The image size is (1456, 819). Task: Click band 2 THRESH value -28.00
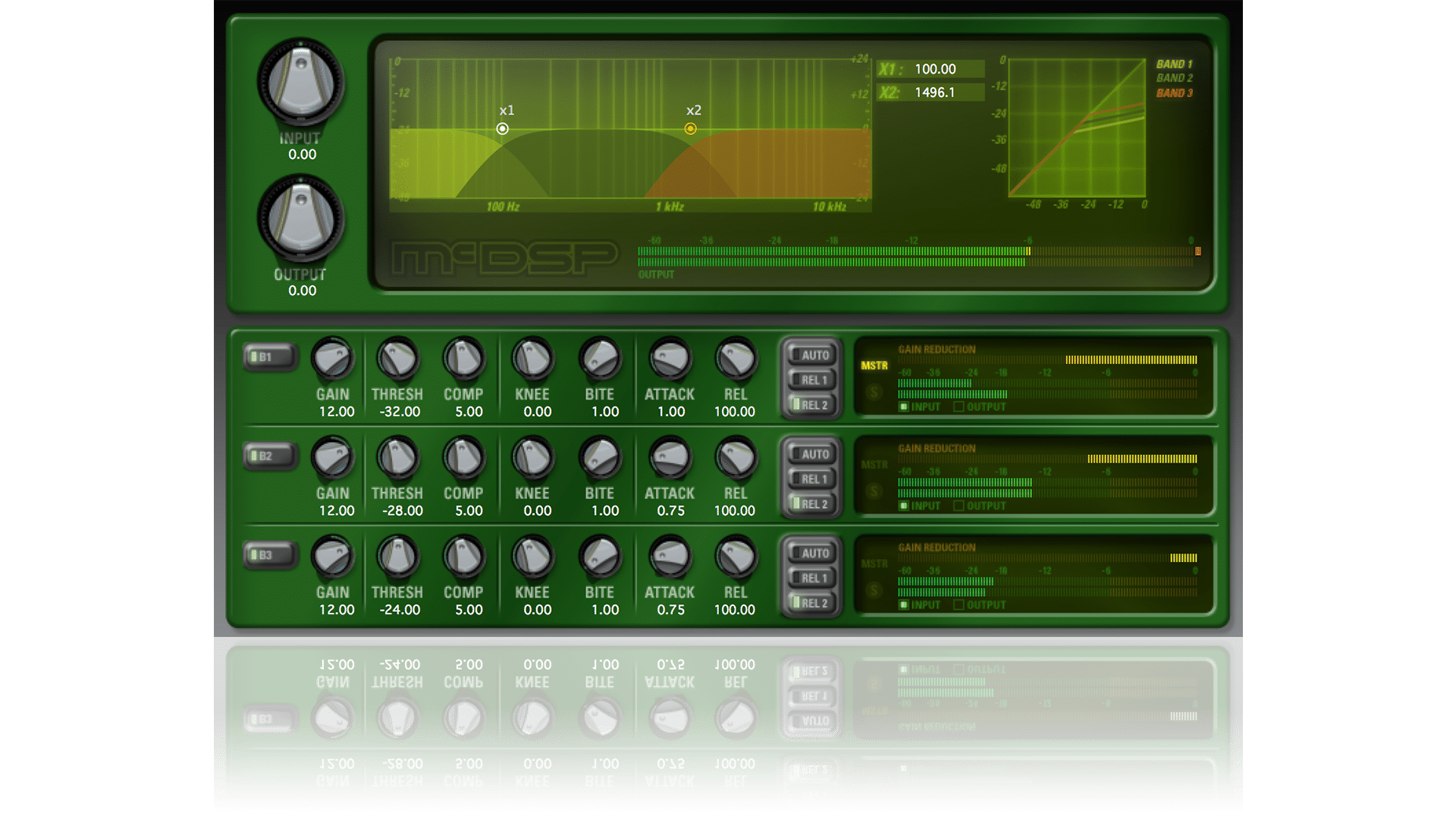click(402, 511)
